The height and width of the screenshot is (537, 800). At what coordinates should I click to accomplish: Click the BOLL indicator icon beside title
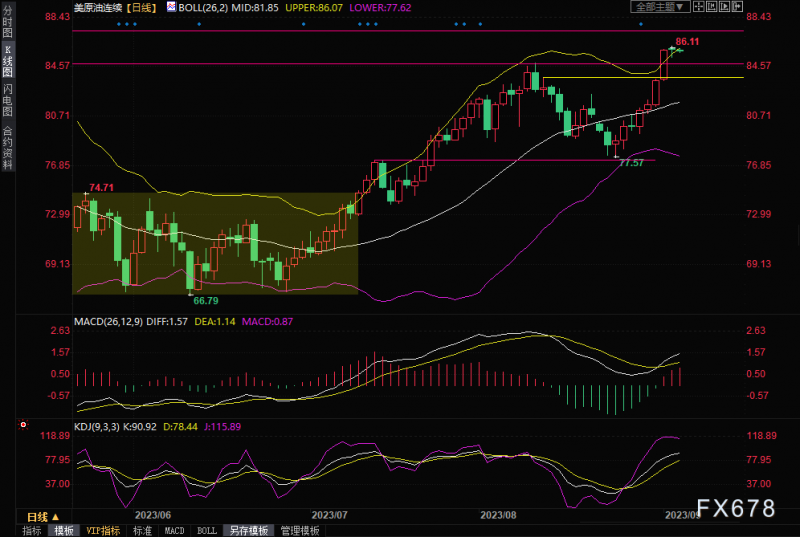click(x=171, y=7)
